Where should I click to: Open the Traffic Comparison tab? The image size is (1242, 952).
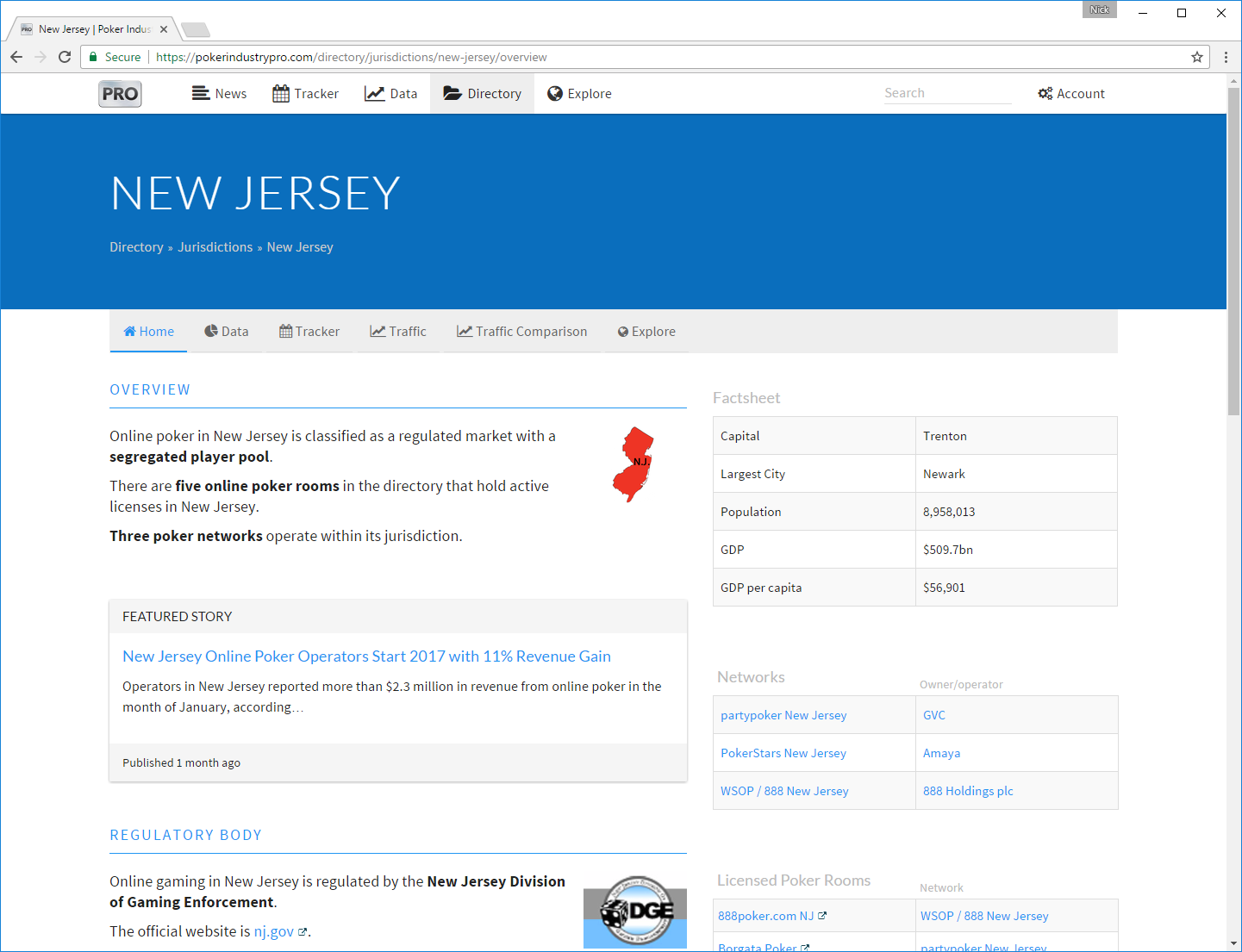[x=522, y=332]
